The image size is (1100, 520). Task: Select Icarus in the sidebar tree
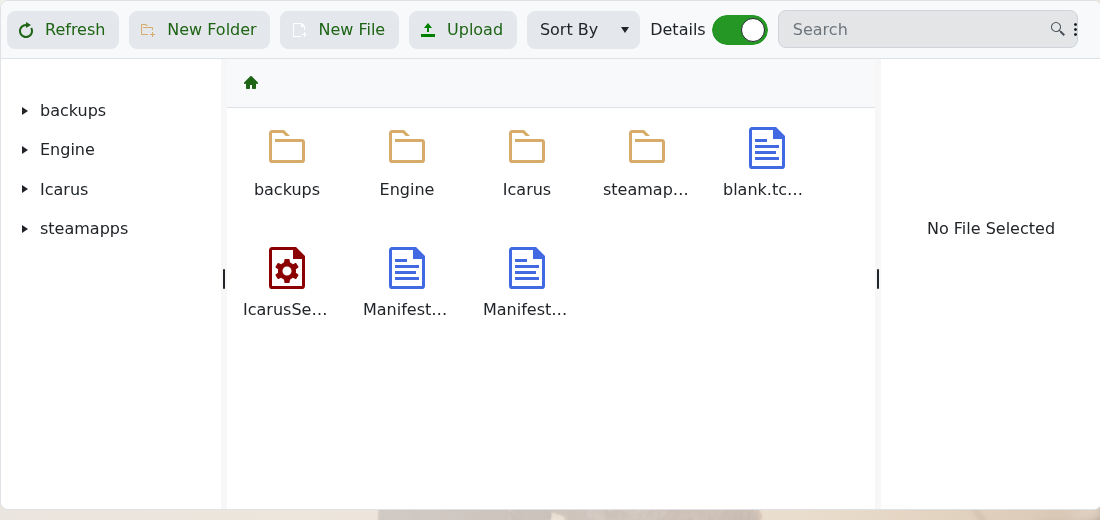(64, 189)
